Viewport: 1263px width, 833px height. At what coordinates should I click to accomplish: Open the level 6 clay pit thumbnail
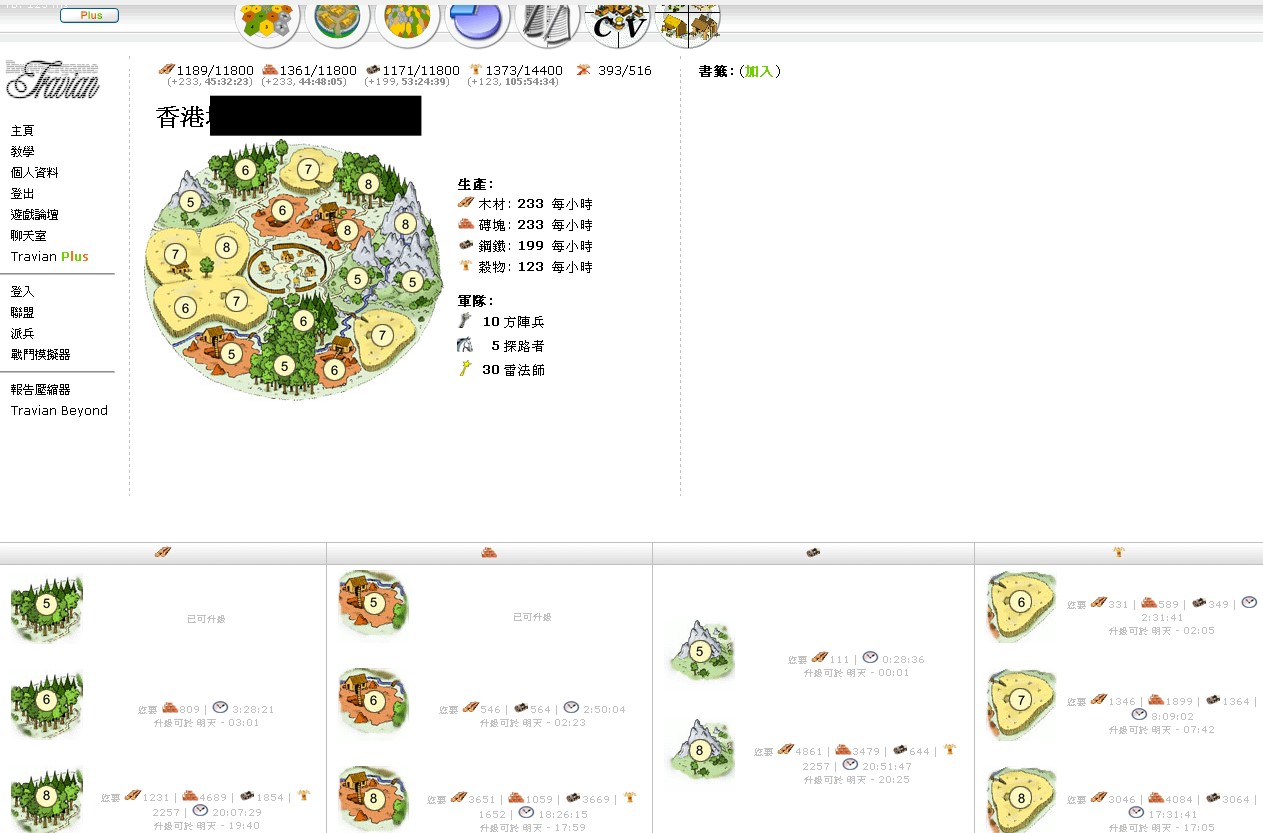coord(374,701)
